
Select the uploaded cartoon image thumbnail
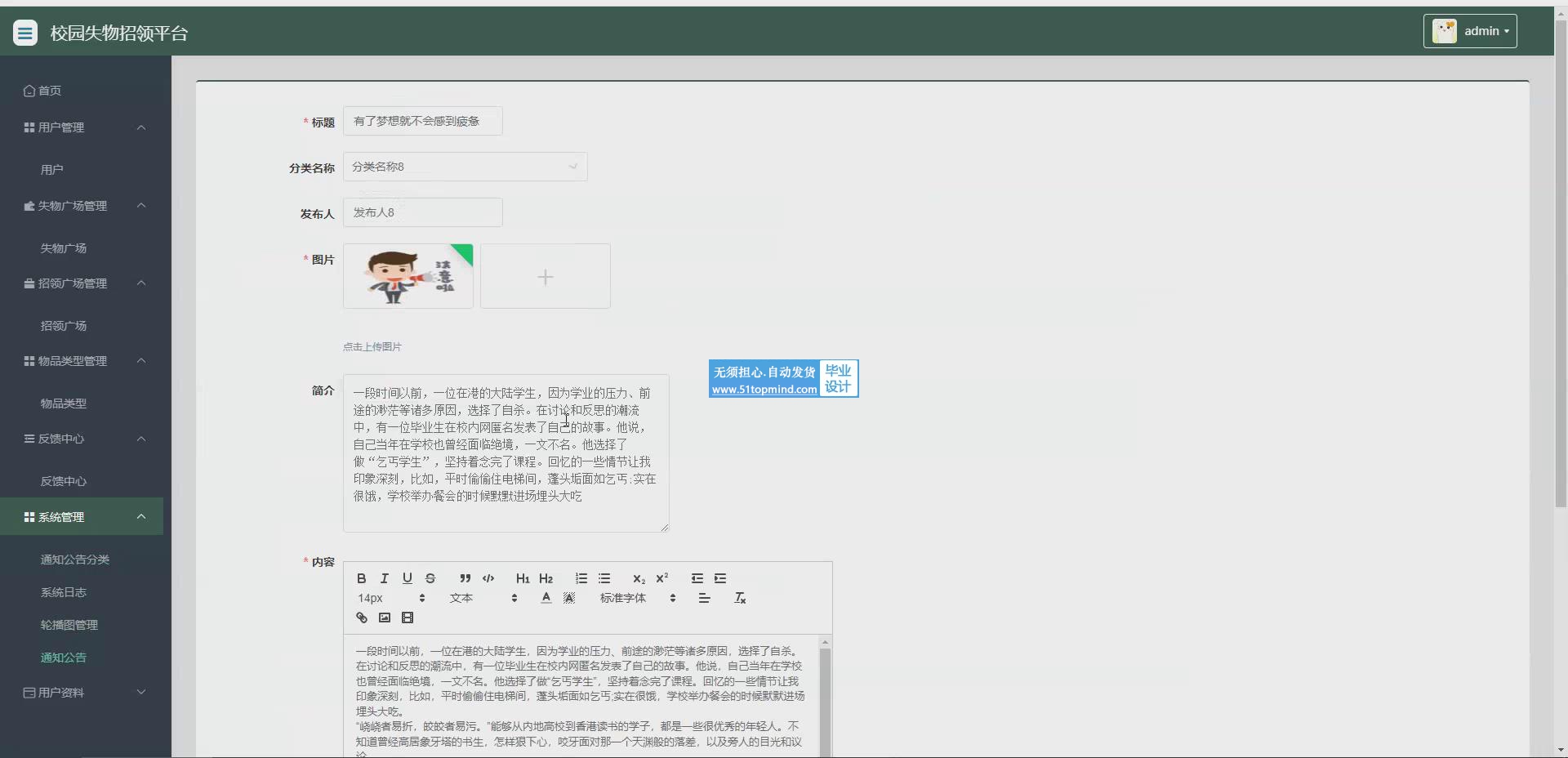click(408, 276)
